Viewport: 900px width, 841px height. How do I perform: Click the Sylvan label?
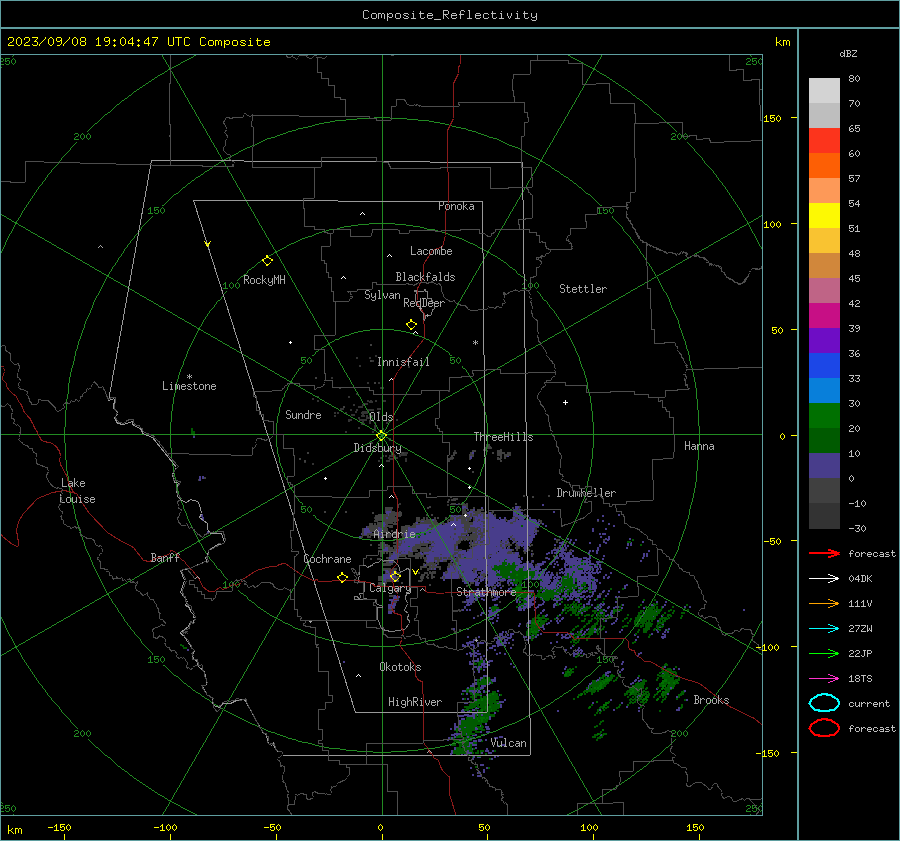click(382, 295)
